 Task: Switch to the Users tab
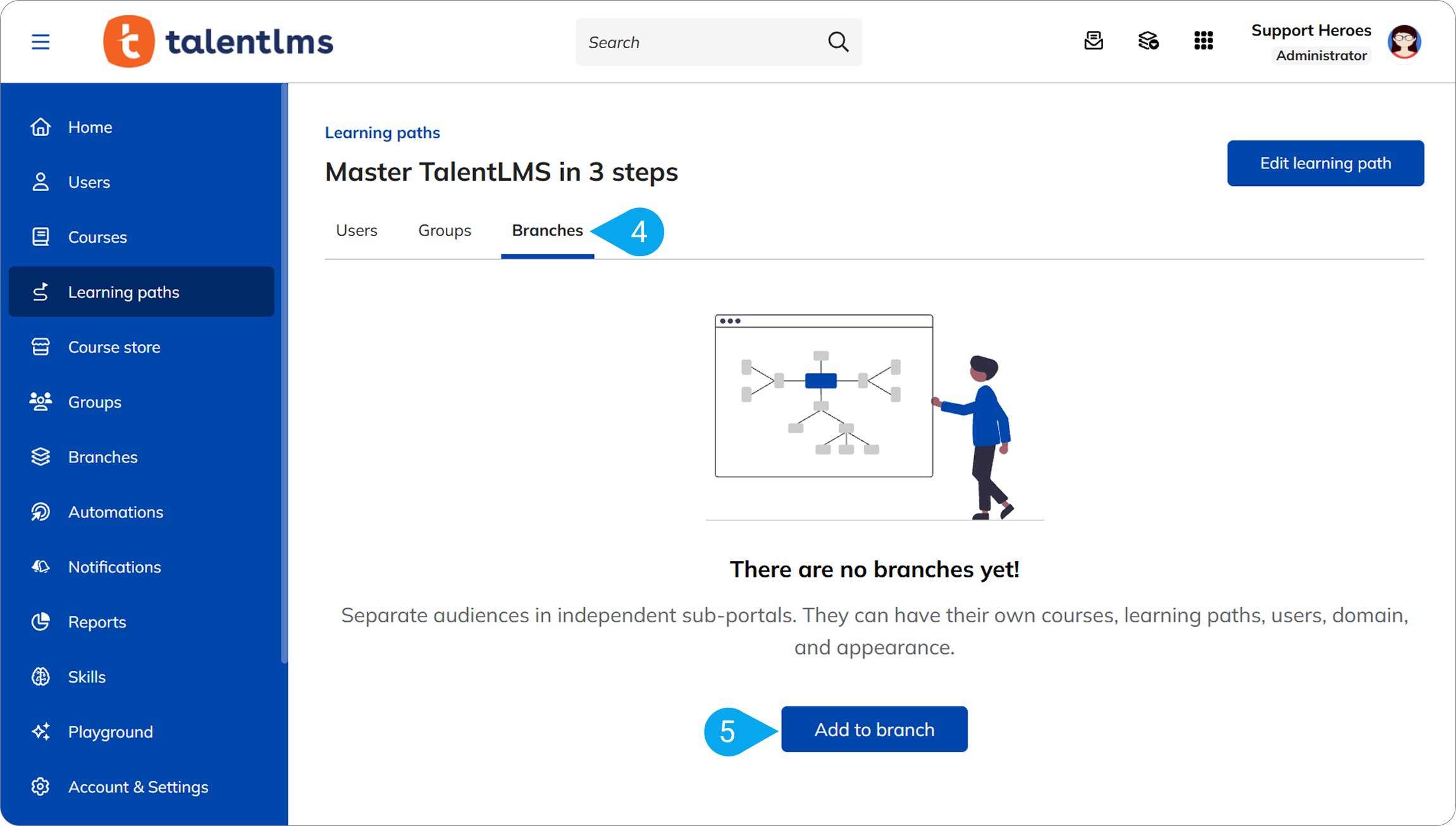pyautogui.click(x=357, y=230)
